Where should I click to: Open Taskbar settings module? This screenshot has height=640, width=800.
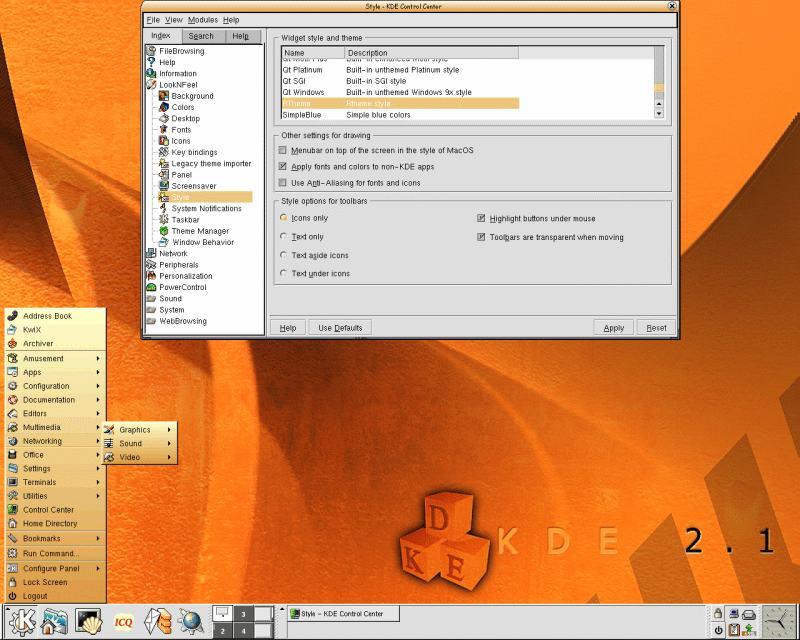(x=179, y=219)
